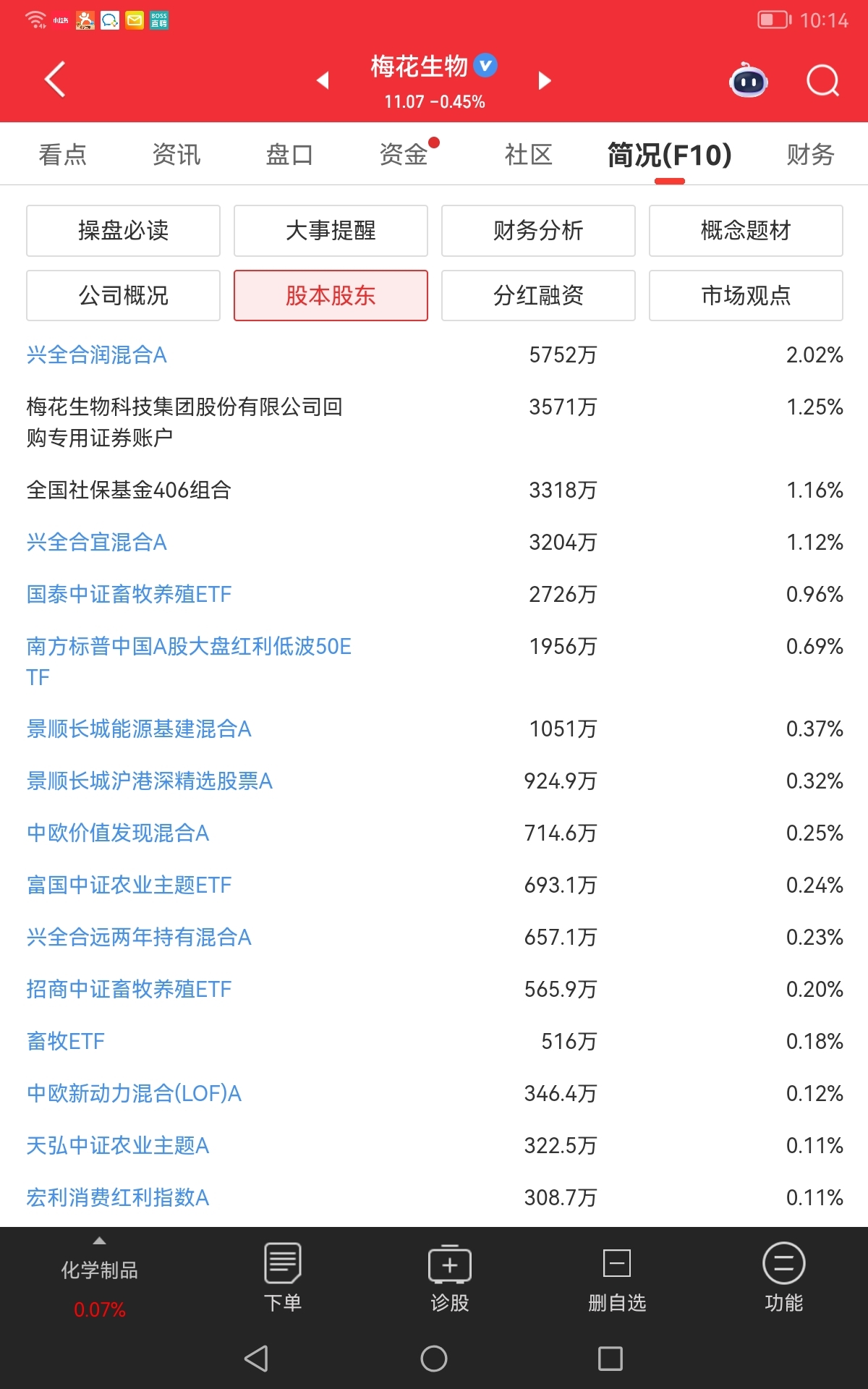Open search with magnifier icon
Viewport: 868px width, 1389px height.
coord(822,80)
